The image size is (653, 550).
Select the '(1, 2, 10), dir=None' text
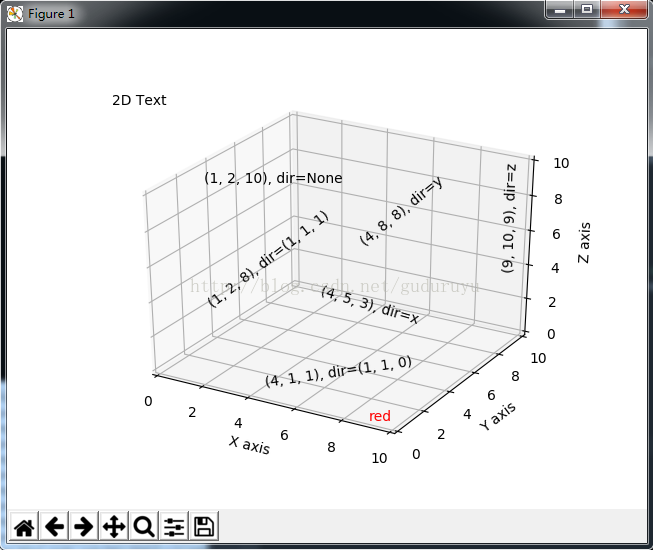(x=273, y=178)
